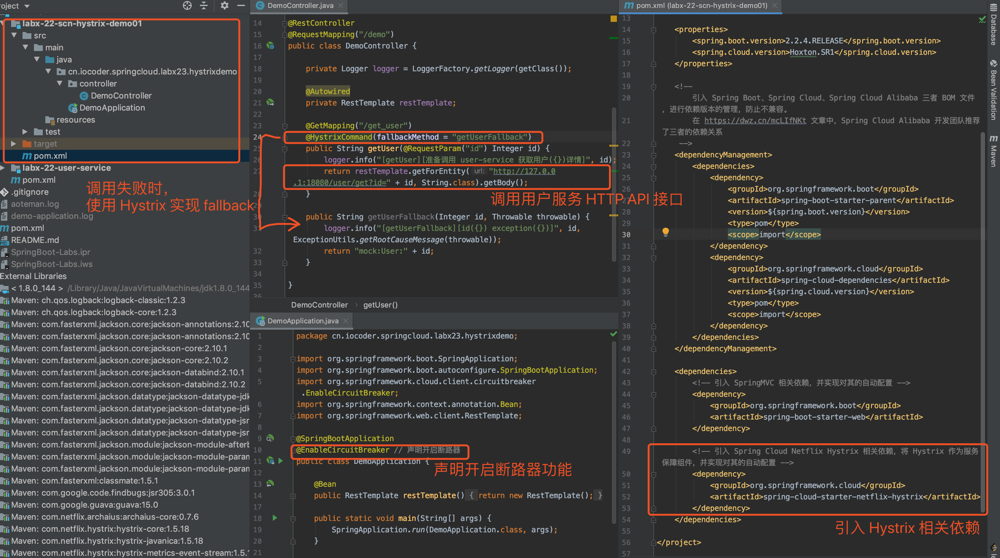Select README.md file in tree
The image size is (1000, 558).
[34, 240]
